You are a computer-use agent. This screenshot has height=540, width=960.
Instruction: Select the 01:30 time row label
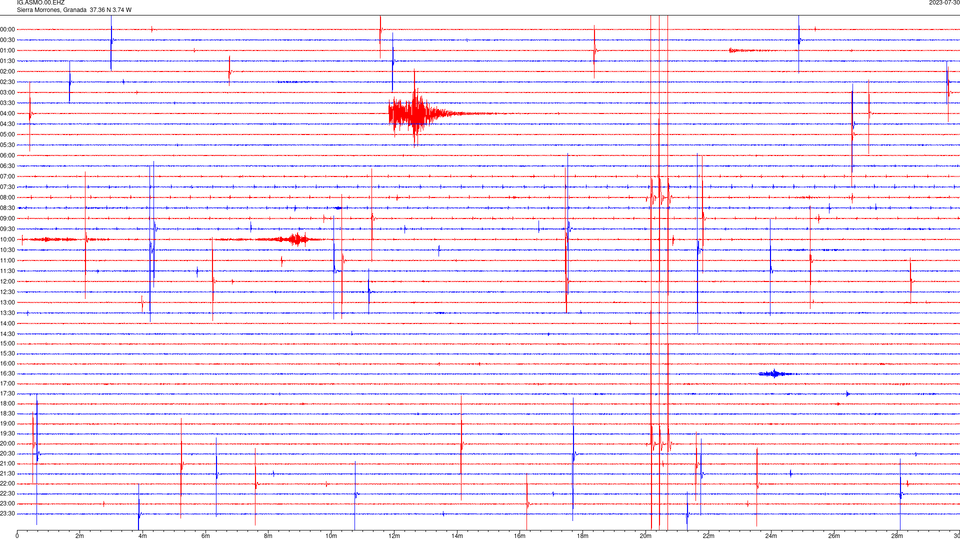tap(8, 61)
